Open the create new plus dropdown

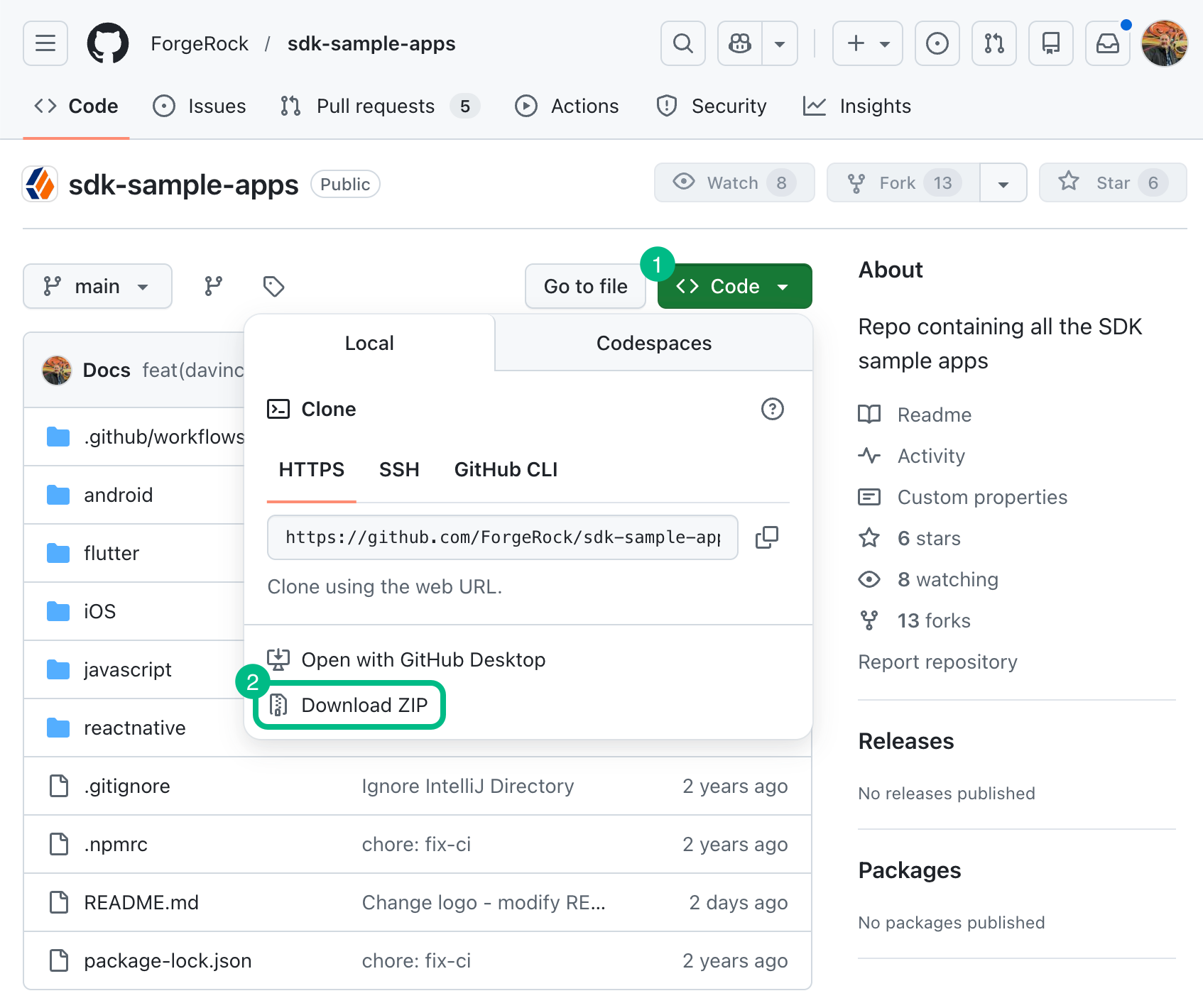point(867,43)
